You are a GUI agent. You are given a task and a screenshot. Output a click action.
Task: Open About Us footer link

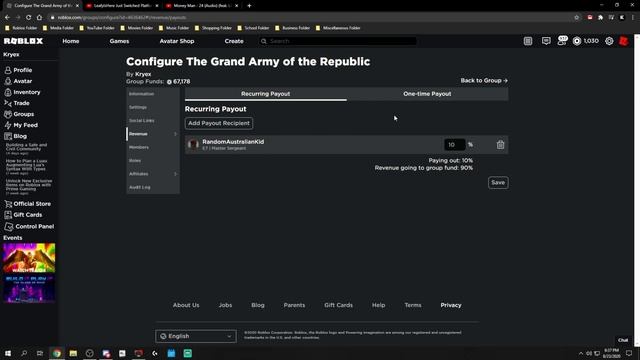click(x=186, y=305)
